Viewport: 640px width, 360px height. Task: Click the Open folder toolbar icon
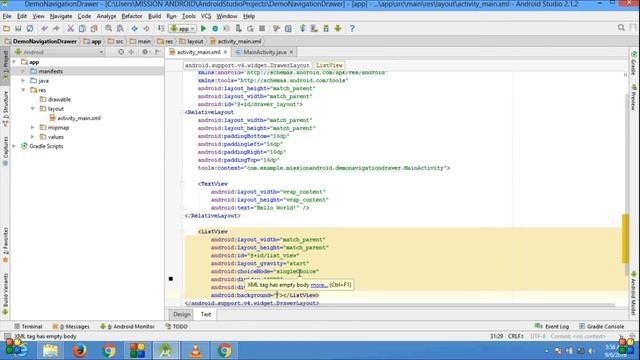click(x=6, y=29)
